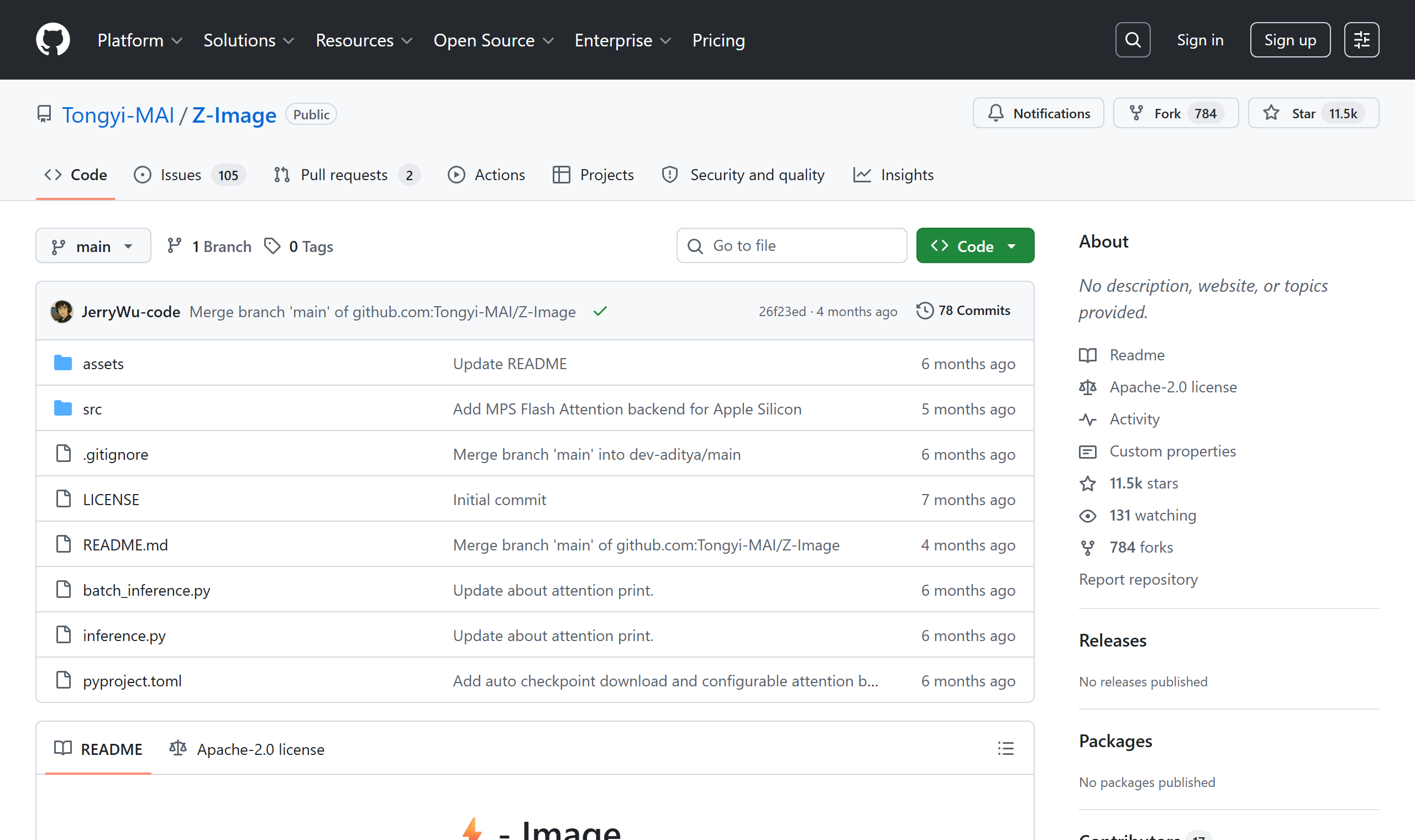
Task: Click the star icon beside 11.5k stars
Action: coord(1087,484)
